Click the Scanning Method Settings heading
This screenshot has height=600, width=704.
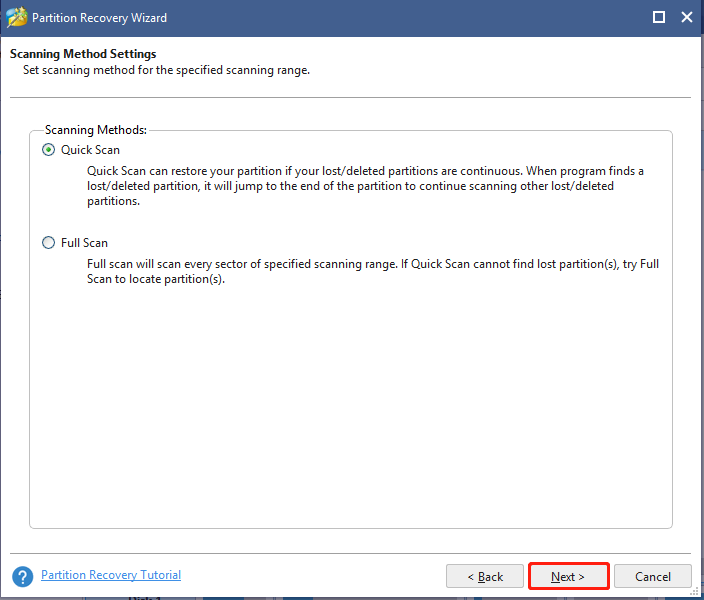[x=83, y=54]
